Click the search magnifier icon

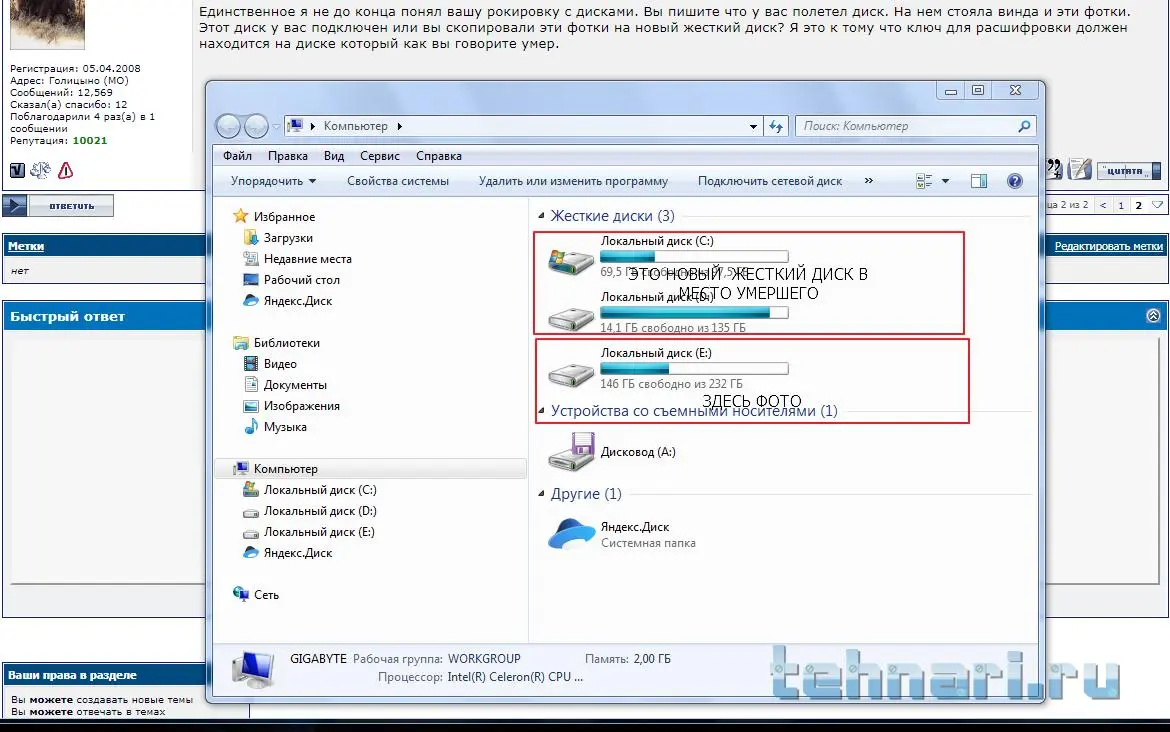point(1024,126)
